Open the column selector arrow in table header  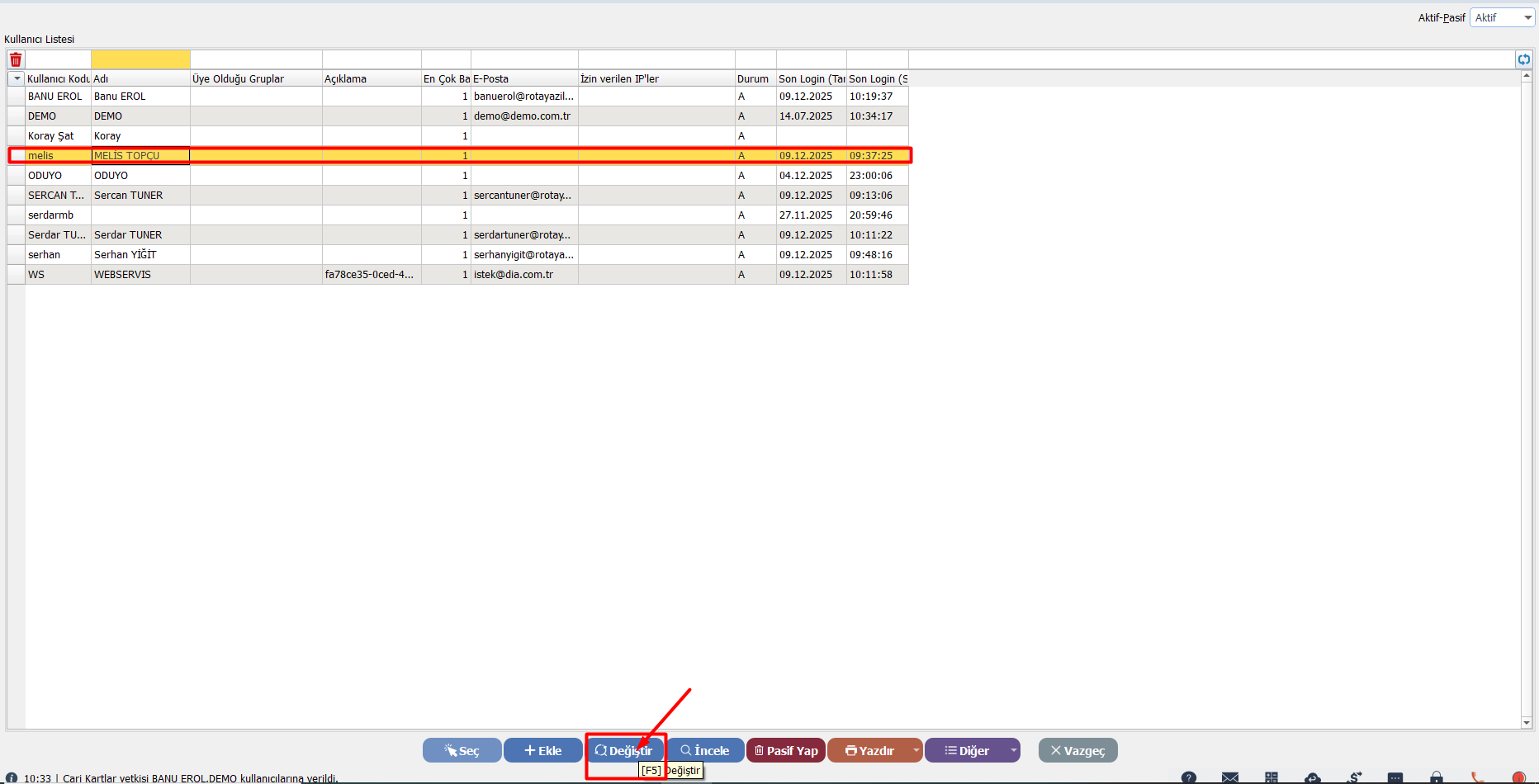[17, 78]
